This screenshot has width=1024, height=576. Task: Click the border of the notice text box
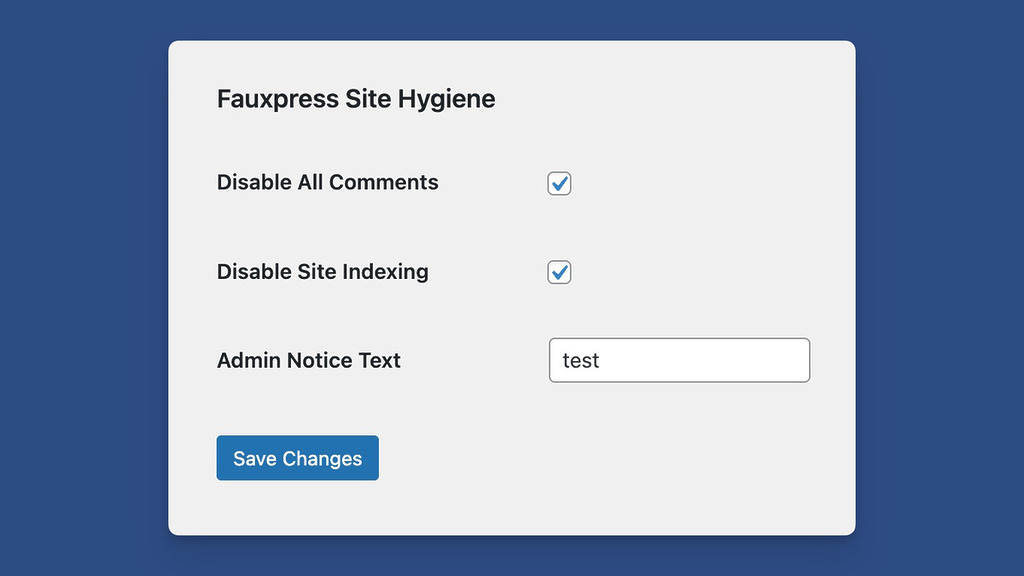(x=680, y=339)
